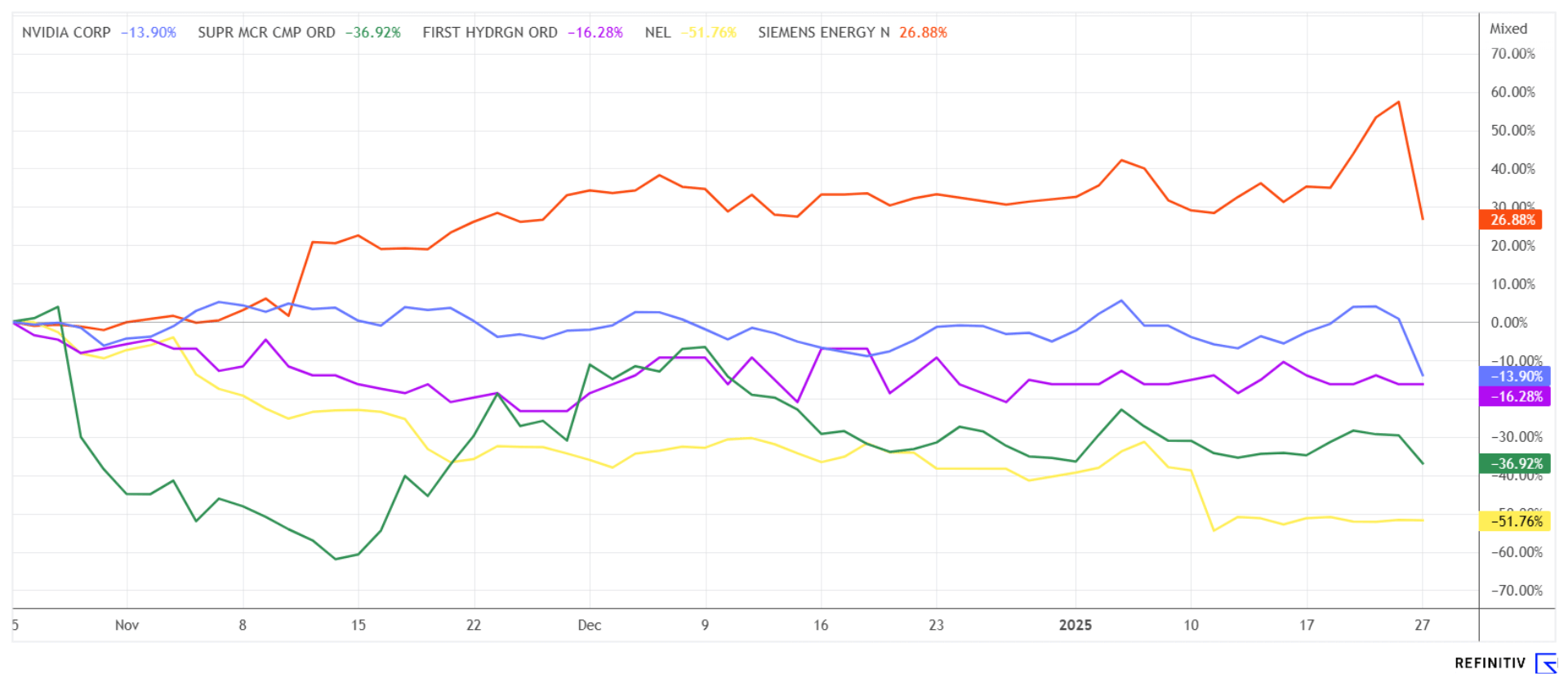Click the orange 26.88% price tag

tap(1512, 220)
